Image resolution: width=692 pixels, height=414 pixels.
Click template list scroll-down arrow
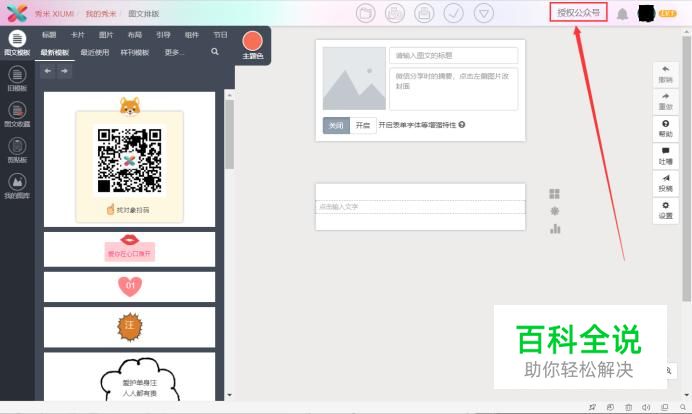point(229,395)
